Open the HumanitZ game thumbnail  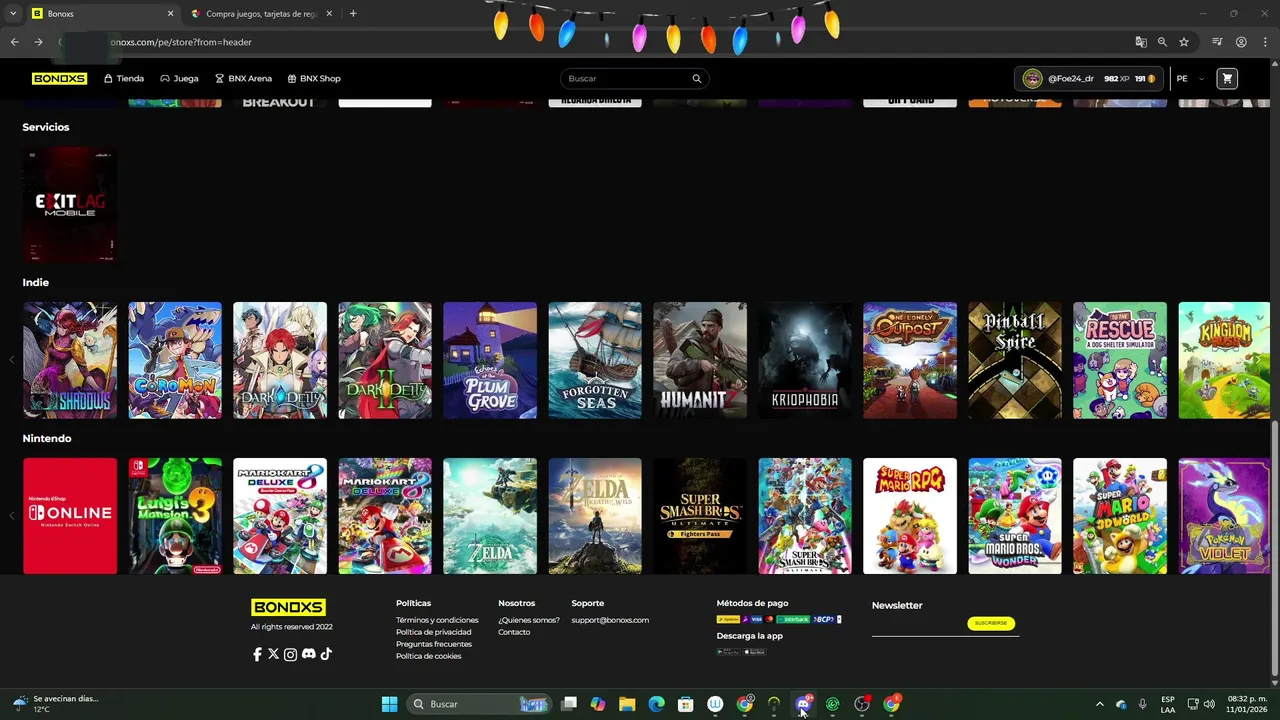[x=700, y=360]
